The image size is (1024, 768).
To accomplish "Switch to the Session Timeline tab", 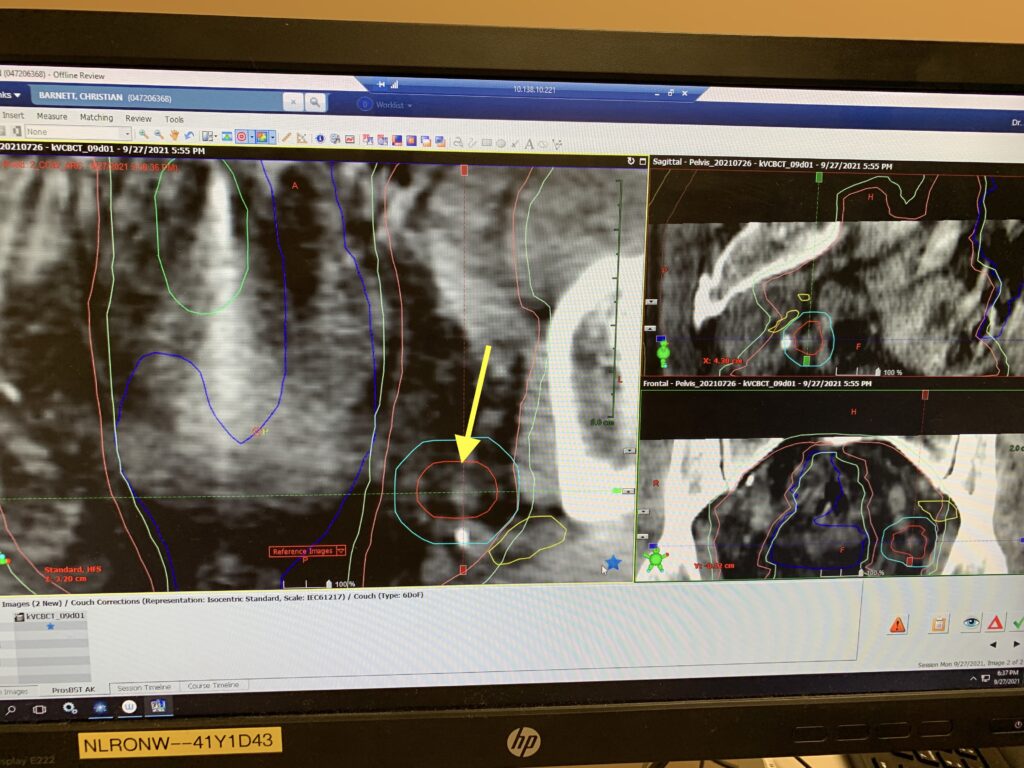I will coord(144,688).
